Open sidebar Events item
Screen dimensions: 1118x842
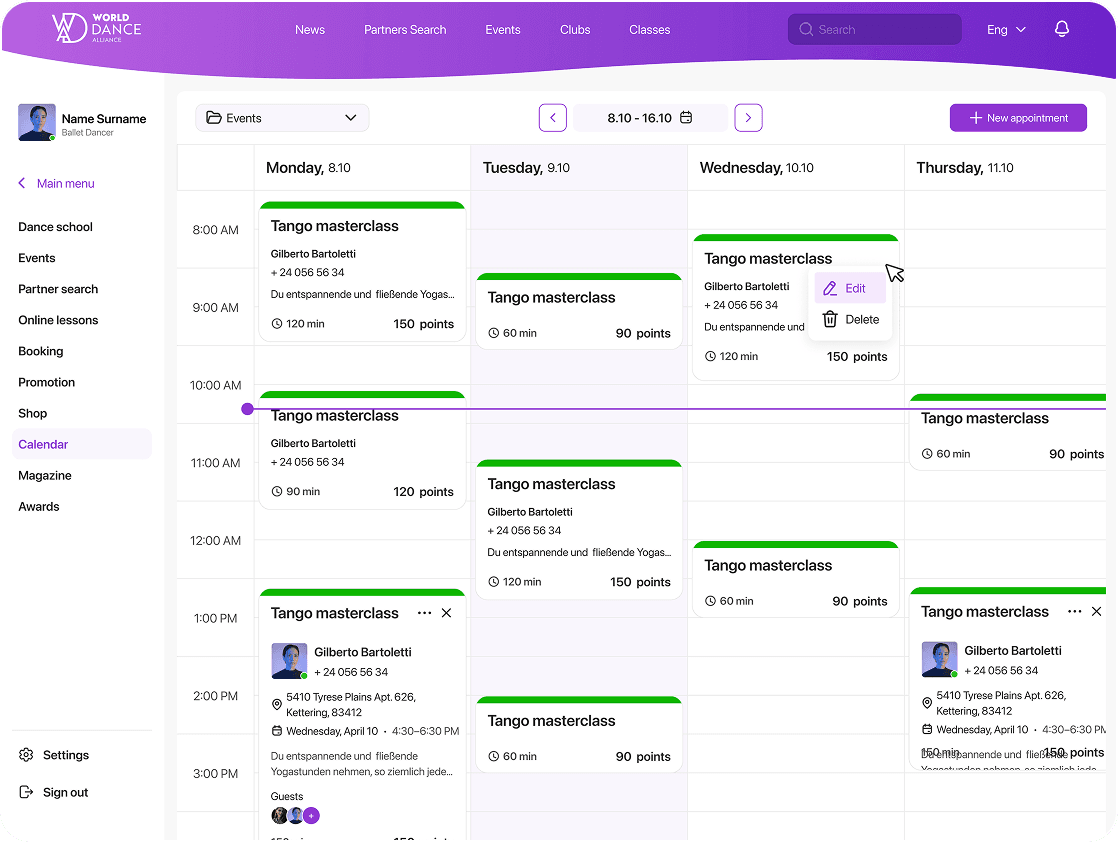[37, 258]
